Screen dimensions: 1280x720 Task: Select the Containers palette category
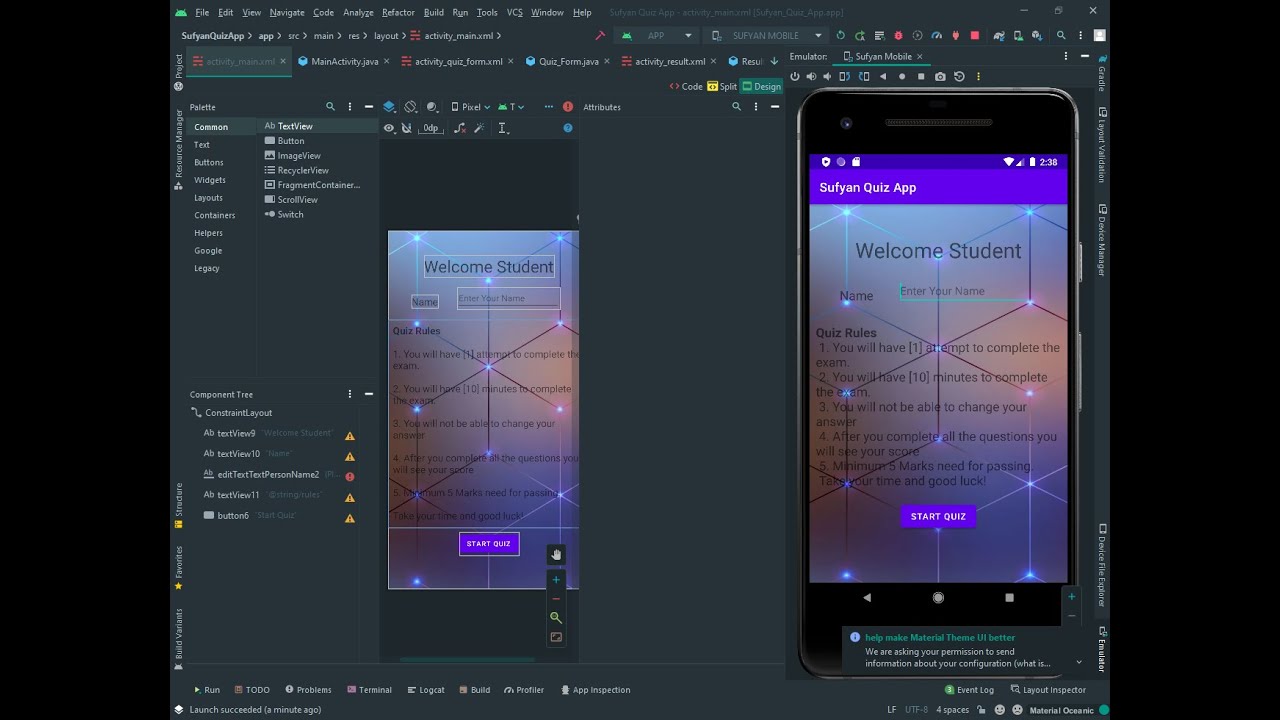(215, 215)
